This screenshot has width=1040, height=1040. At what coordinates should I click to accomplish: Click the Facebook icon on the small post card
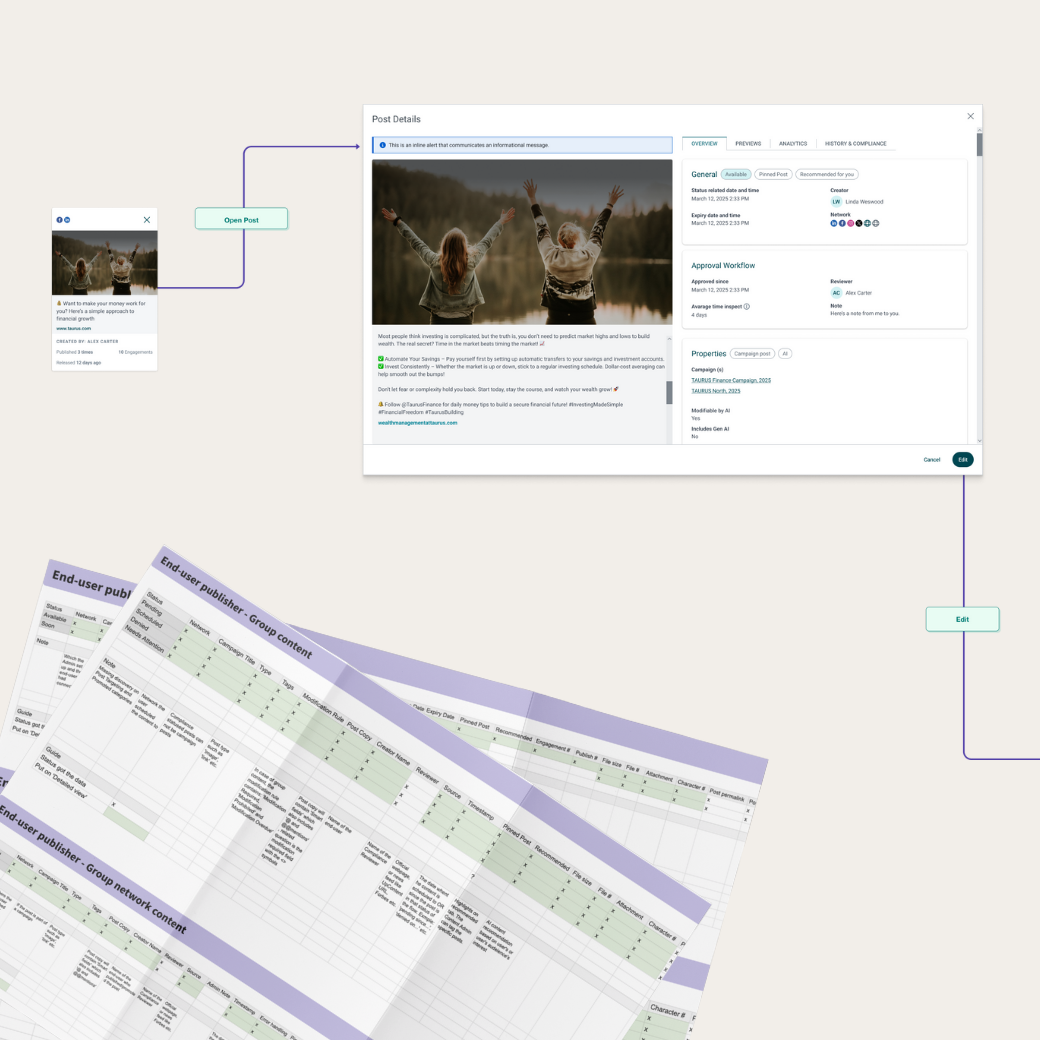point(59,220)
